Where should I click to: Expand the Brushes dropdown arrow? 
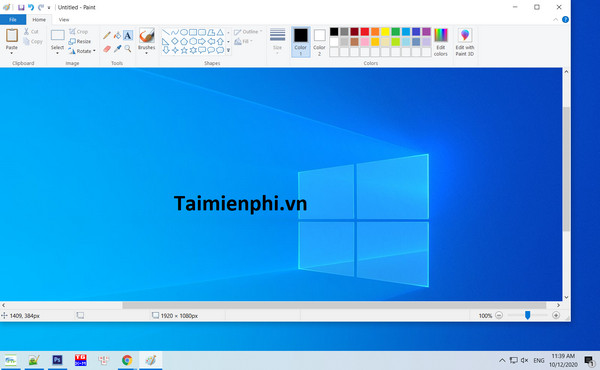click(x=147, y=53)
